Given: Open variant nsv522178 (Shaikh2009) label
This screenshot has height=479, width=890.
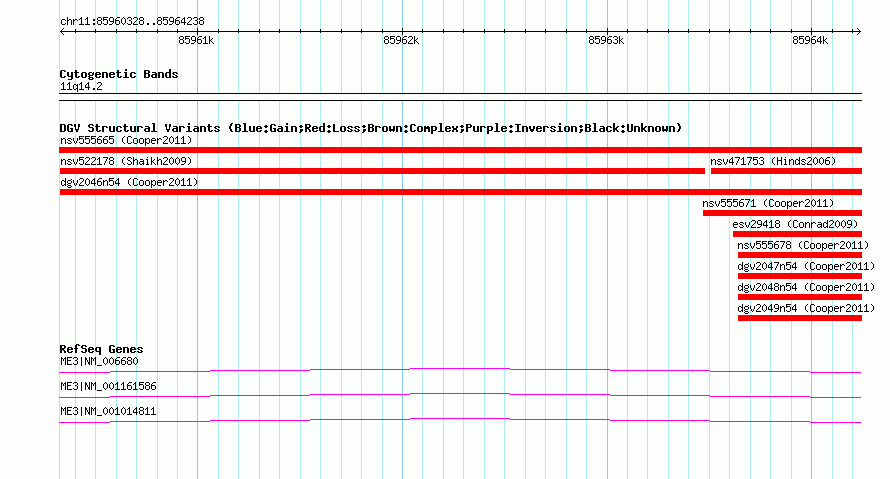Looking at the screenshot, I should click(x=126, y=161).
